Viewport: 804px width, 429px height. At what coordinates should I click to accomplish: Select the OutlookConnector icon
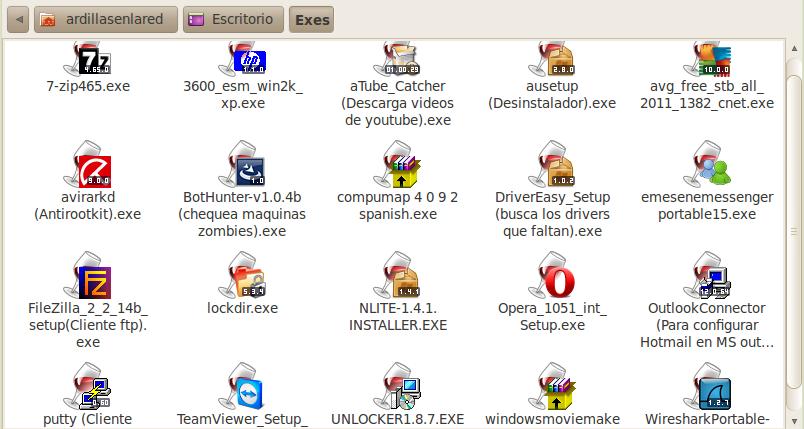click(707, 275)
